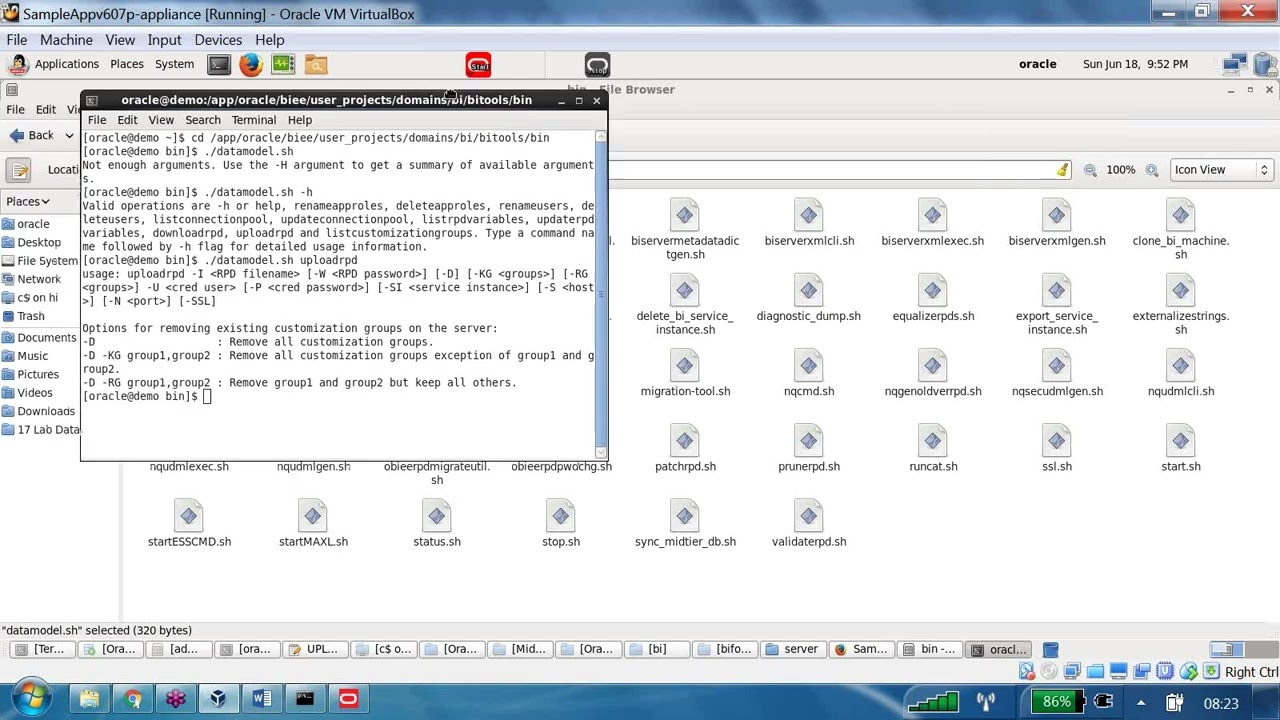Screen dimensions: 1280x720
Task: Open Back button history dropdown arrow
Action: (69, 136)
